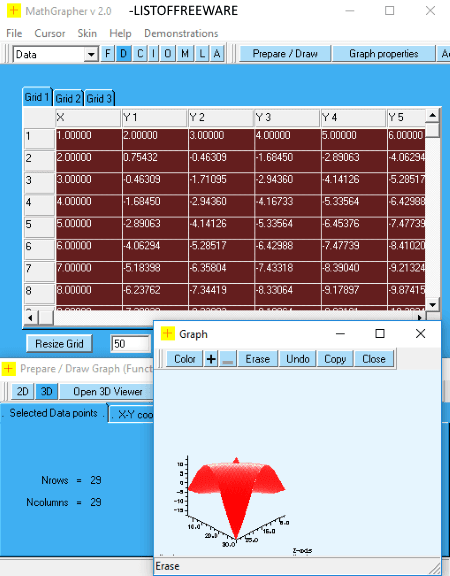Click the Graph window yellow plus icon

click(x=168, y=334)
